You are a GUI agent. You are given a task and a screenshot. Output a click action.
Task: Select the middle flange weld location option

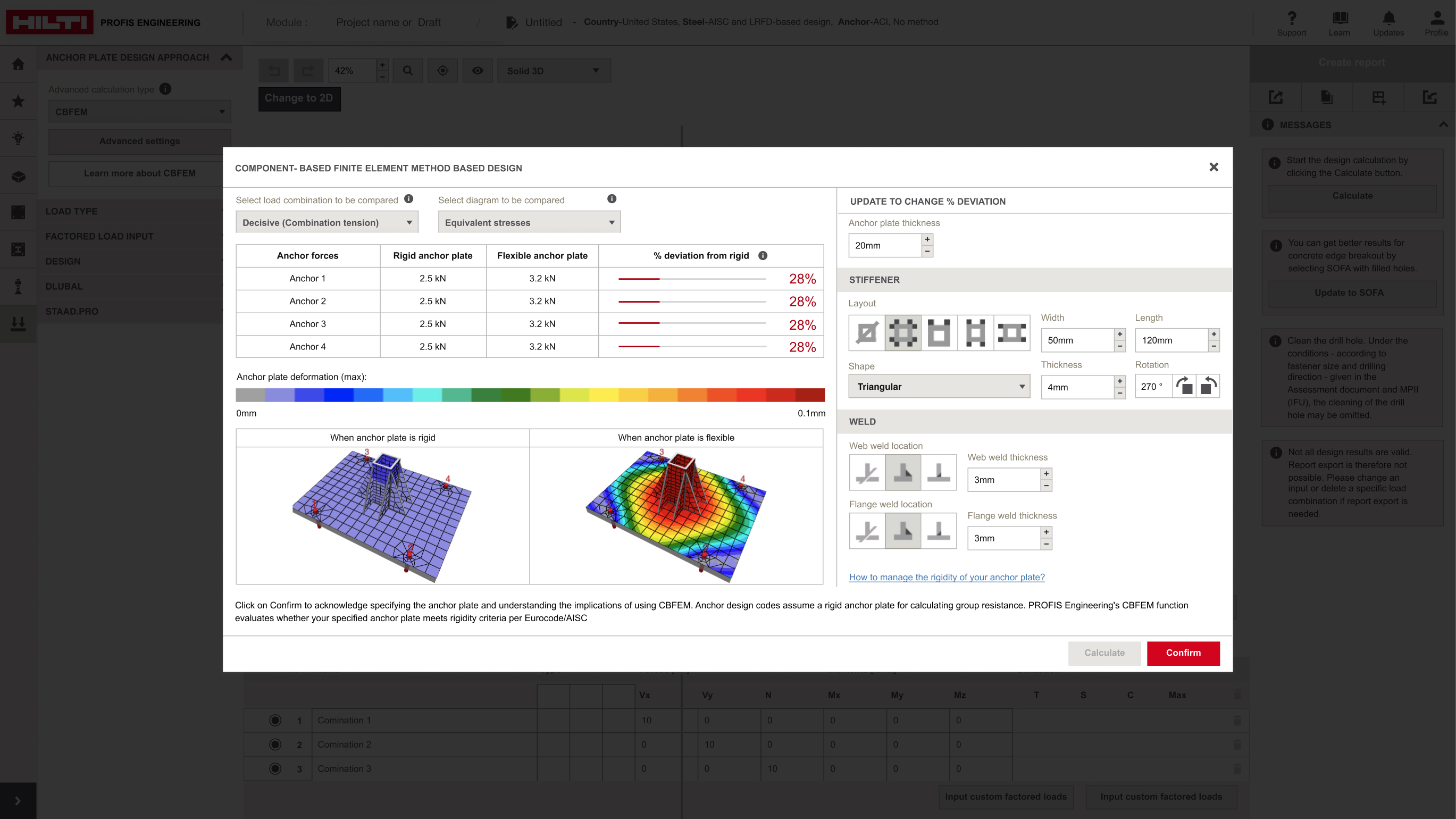902,531
